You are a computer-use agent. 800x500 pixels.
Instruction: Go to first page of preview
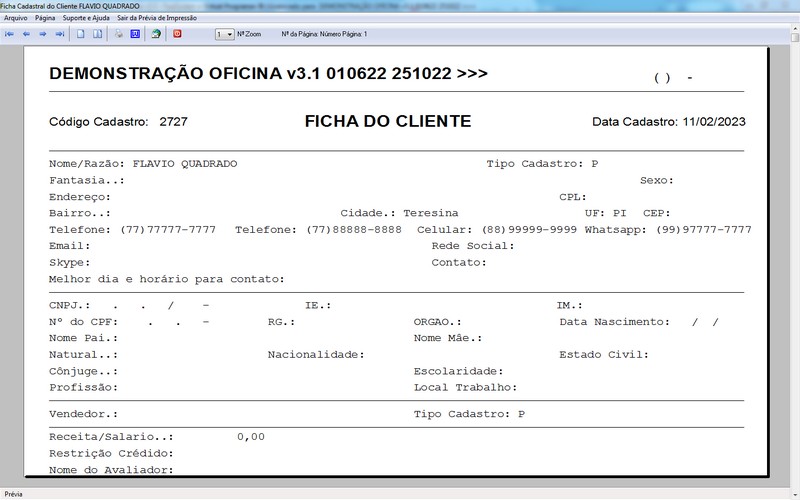coord(9,34)
